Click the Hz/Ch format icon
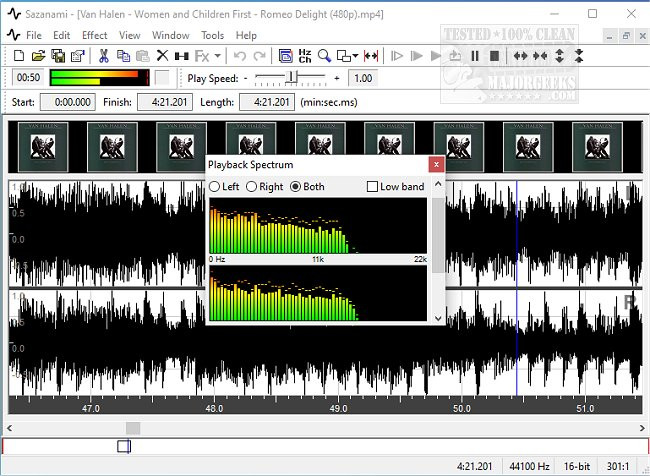Viewport: 650px width, 476px height. pyautogui.click(x=305, y=56)
